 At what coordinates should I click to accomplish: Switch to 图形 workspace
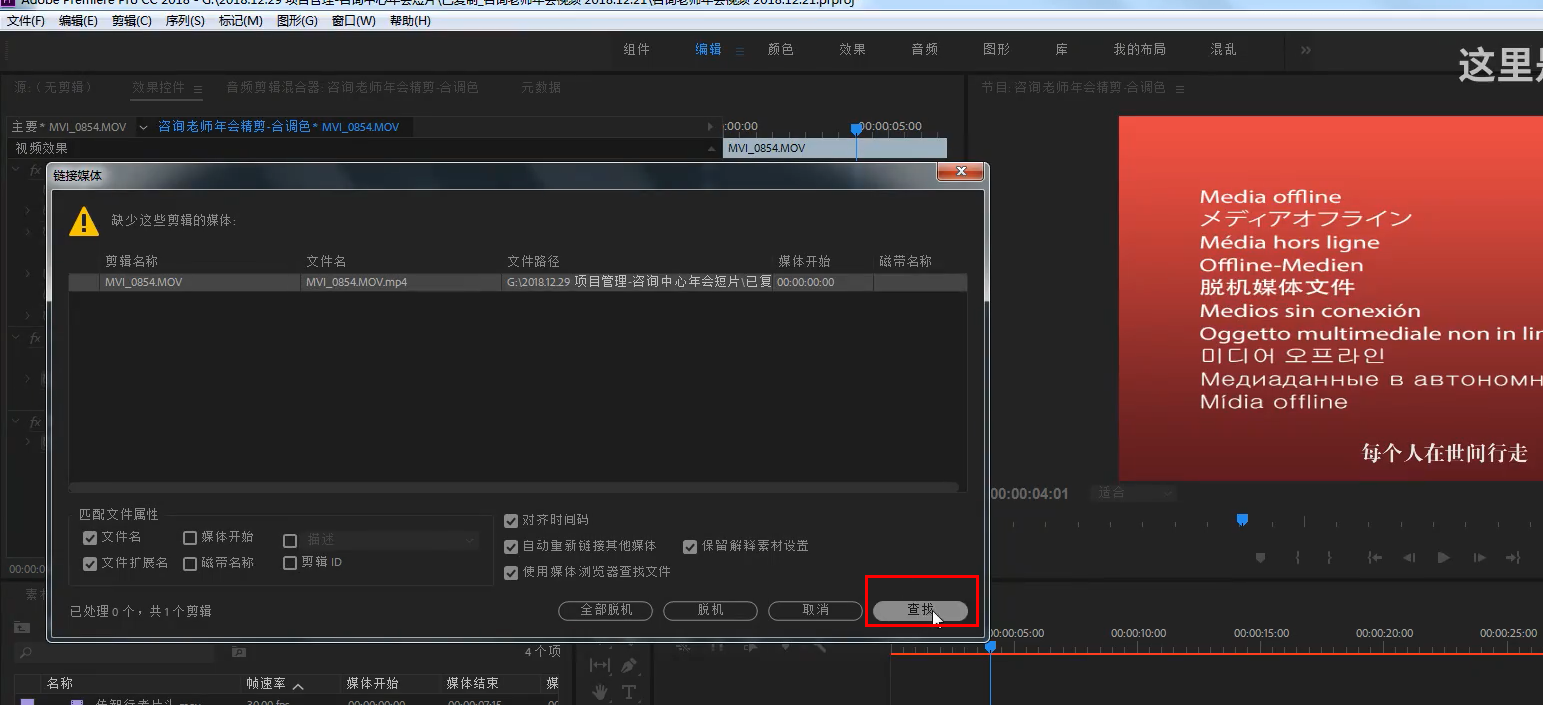tap(997, 49)
